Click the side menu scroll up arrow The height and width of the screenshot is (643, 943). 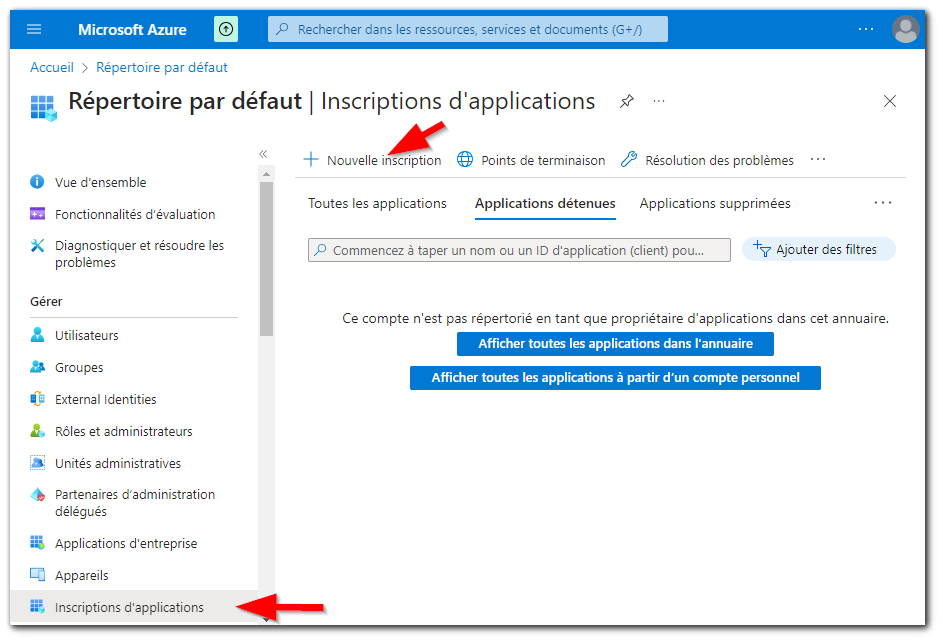click(x=266, y=174)
